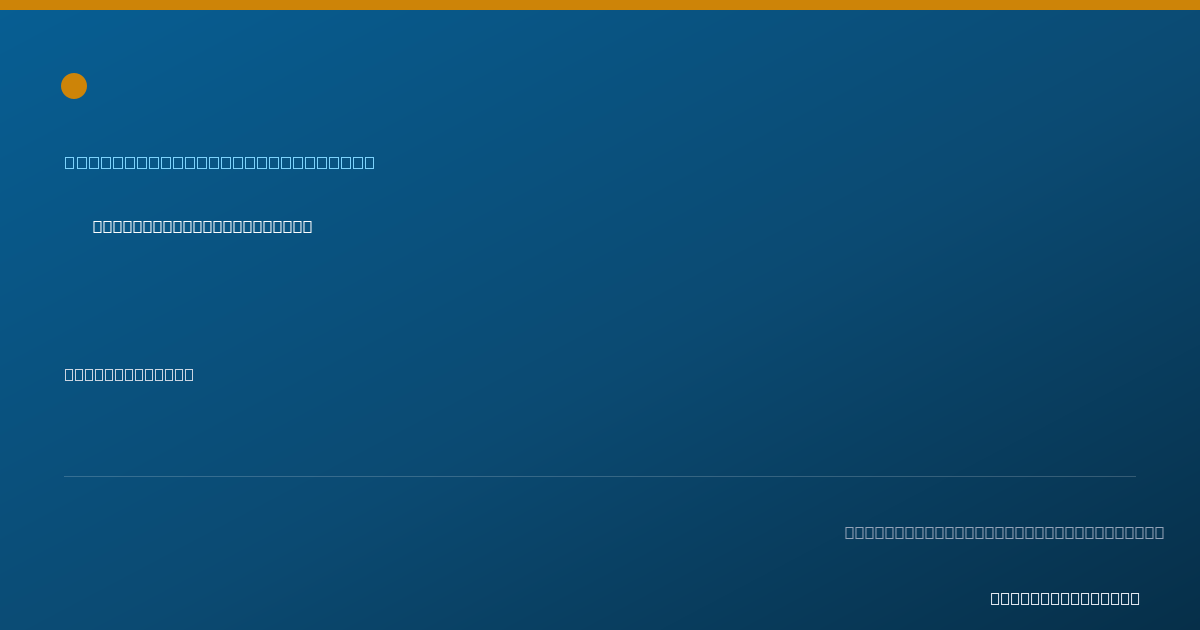Click the last box of the indented white line
Screen dimensions: 1200x630
[x=307, y=227]
